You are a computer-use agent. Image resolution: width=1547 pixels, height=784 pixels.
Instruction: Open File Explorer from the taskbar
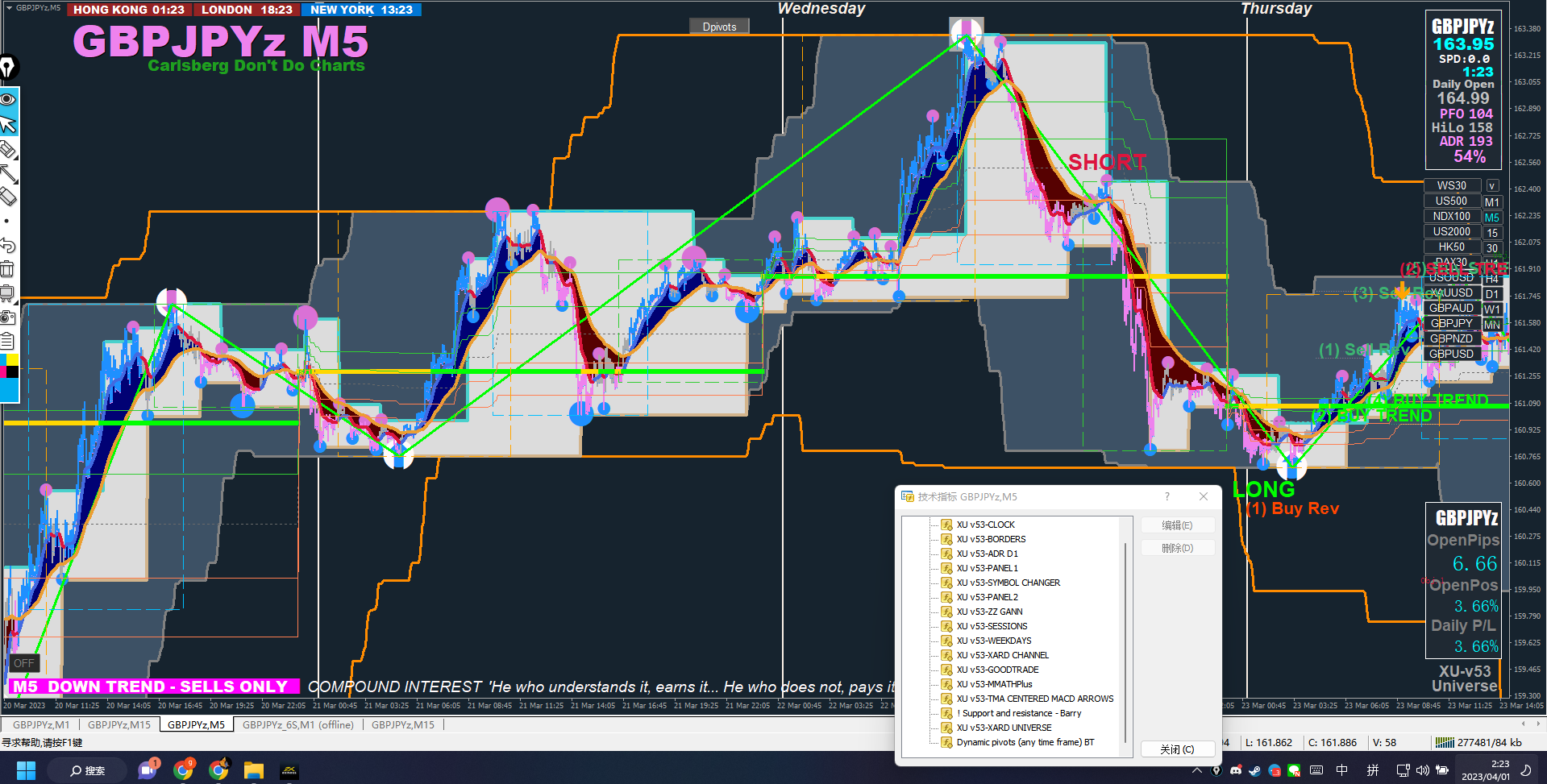253,770
